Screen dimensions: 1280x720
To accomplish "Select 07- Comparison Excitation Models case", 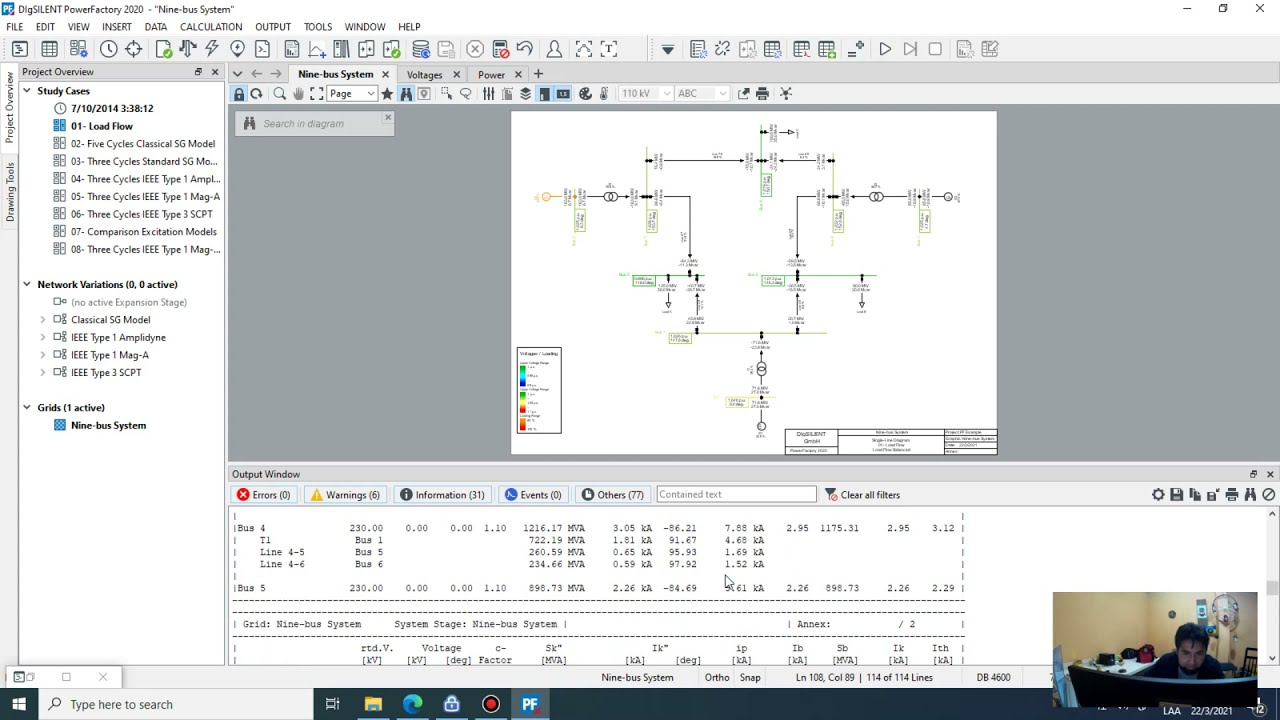I will (x=143, y=232).
